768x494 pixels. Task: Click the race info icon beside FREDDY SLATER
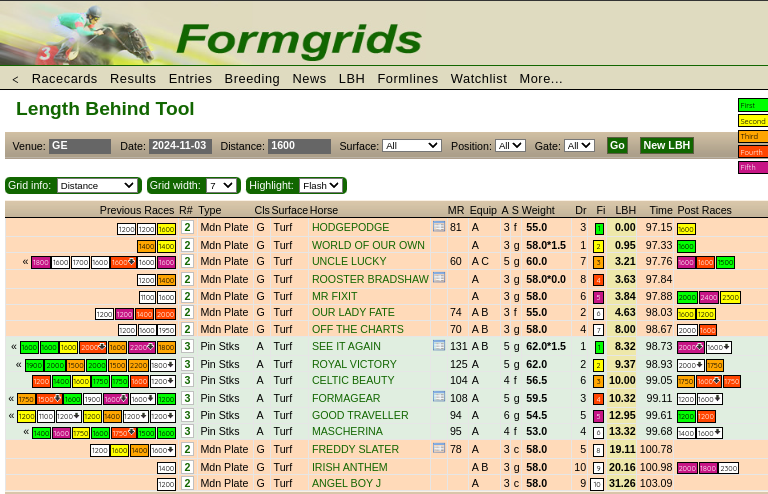pos(439,449)
